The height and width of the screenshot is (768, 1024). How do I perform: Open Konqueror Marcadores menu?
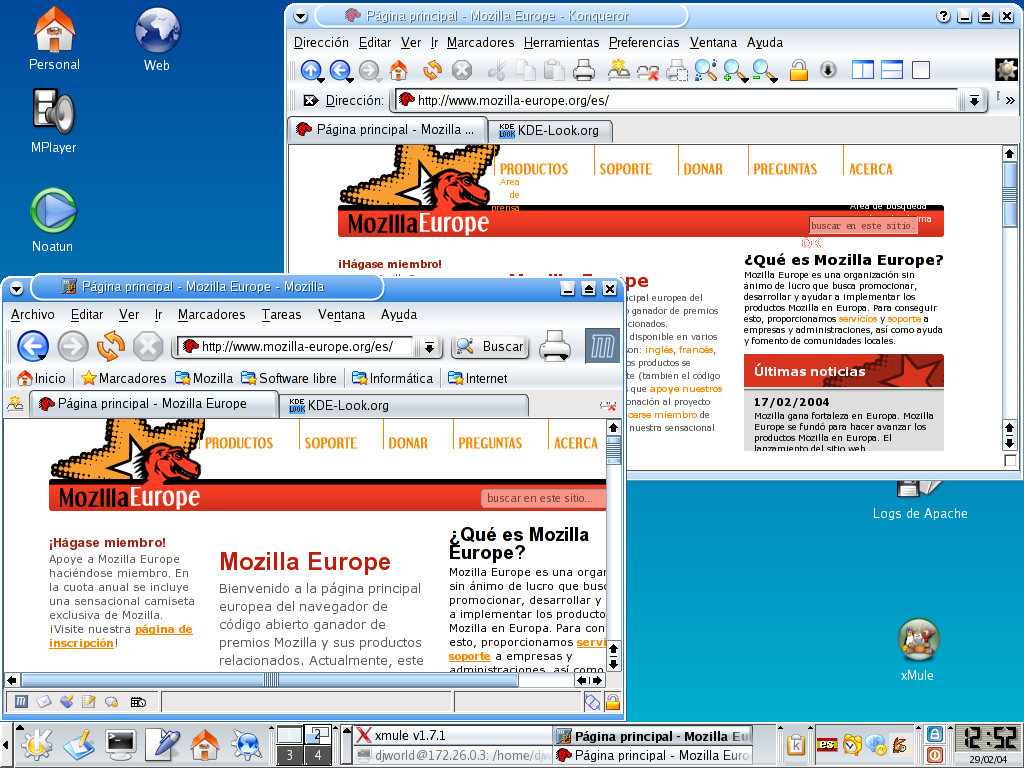coord(481,42)
